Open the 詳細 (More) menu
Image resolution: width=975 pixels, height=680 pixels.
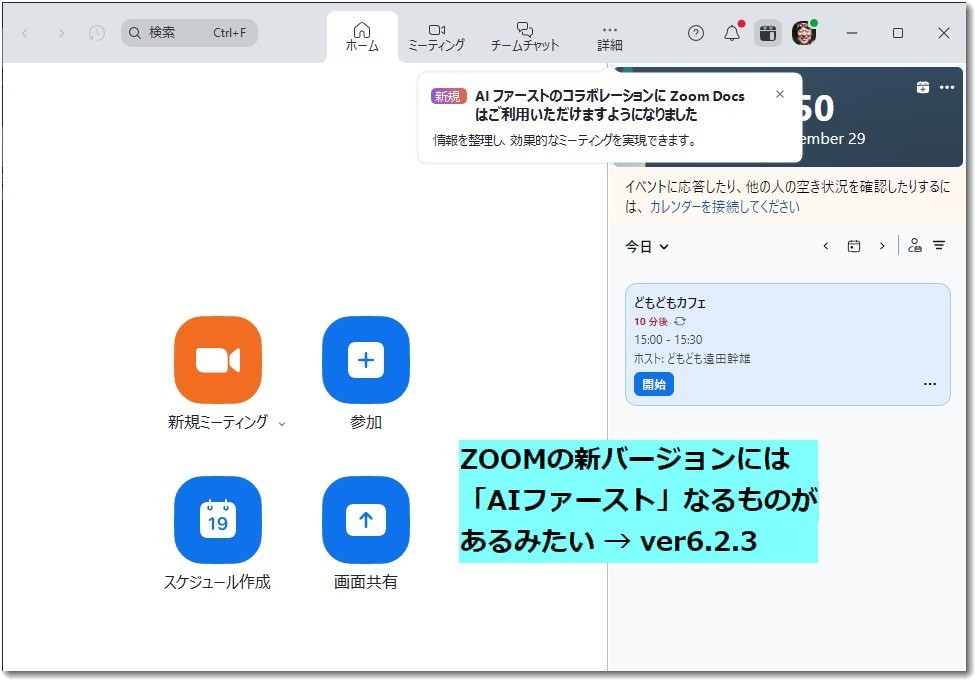click(610, 37)
